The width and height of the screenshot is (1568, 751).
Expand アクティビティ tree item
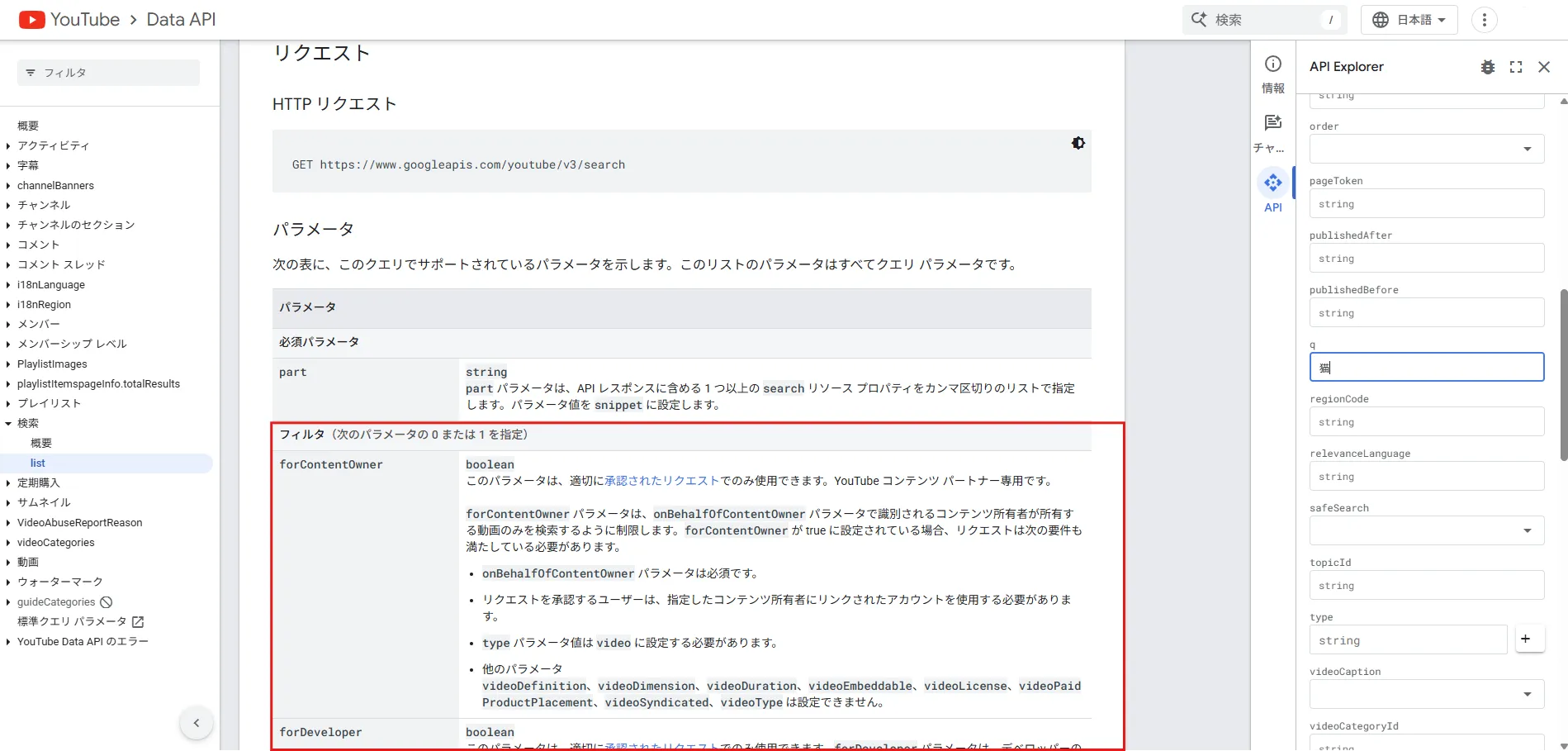[x=8, y=145]
